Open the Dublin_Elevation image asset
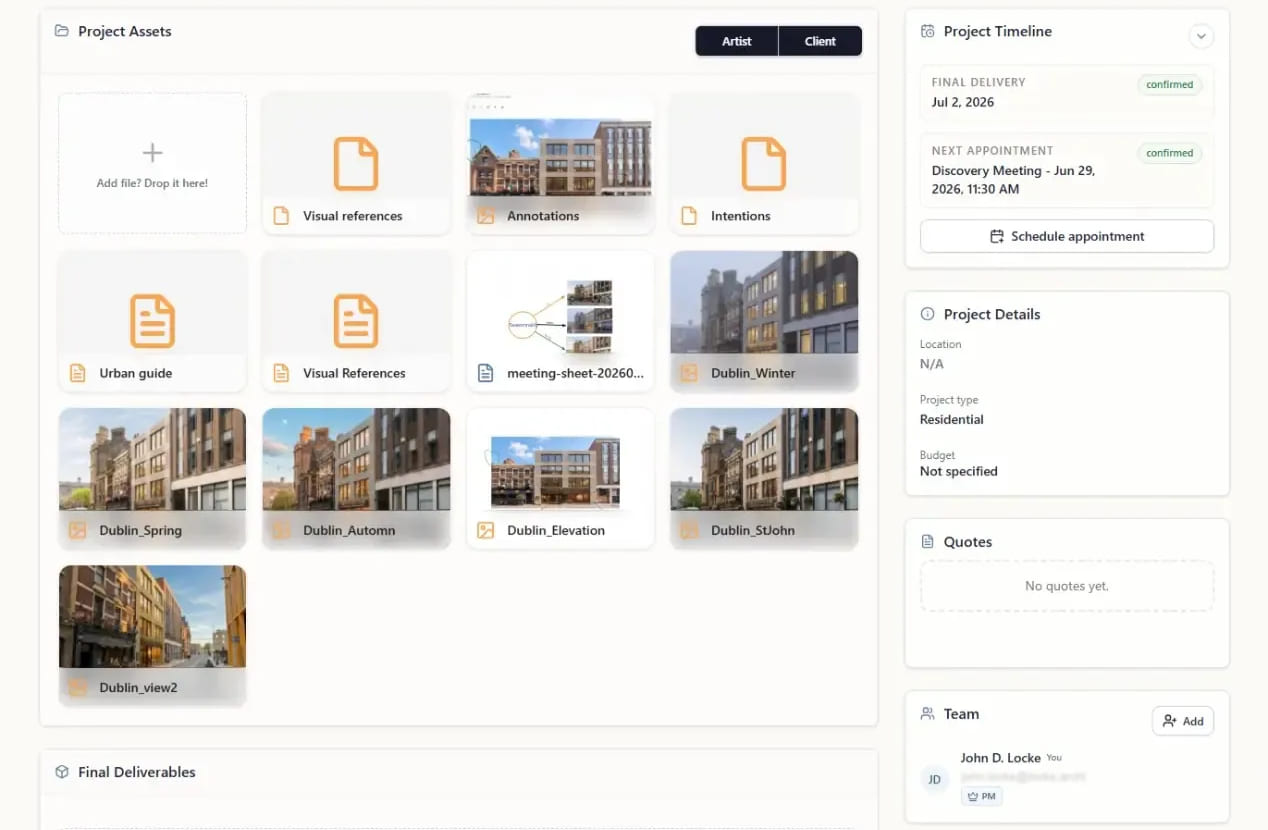The image size is (1268, 830). tap(560, 478)
